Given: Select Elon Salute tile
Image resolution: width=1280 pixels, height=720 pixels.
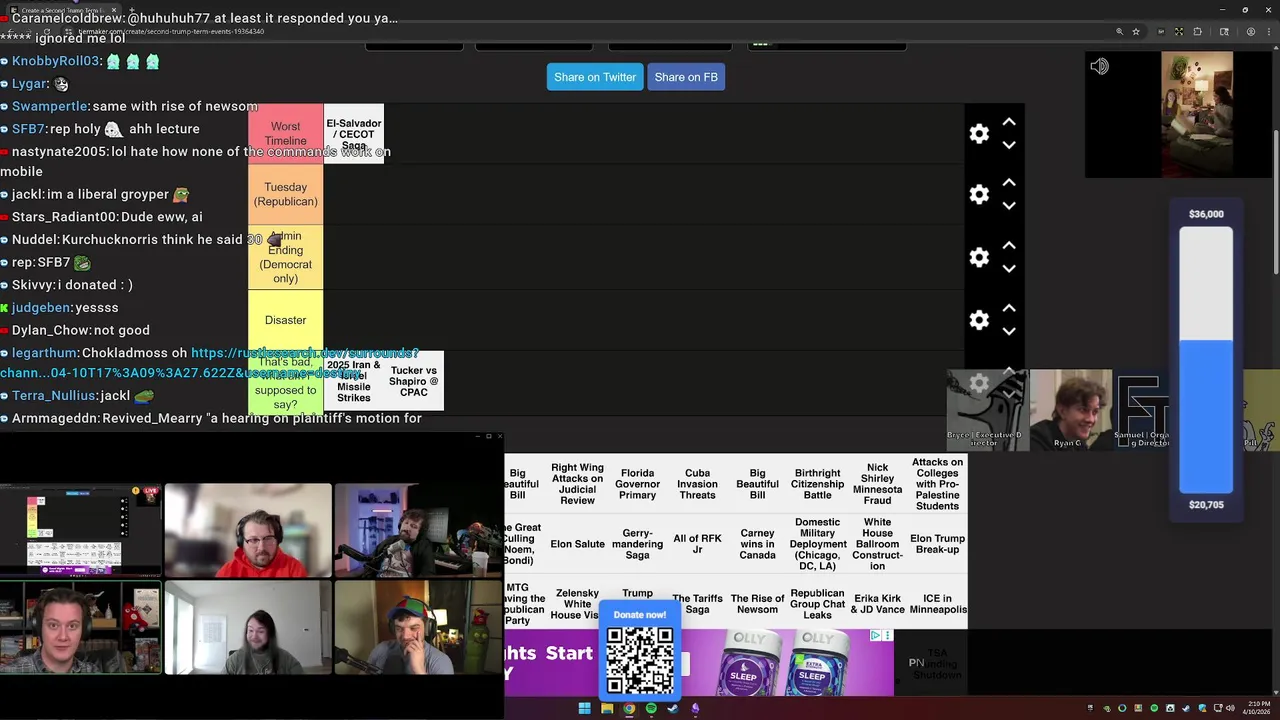Looking at the screenshot, I should [x=577, y=544].
